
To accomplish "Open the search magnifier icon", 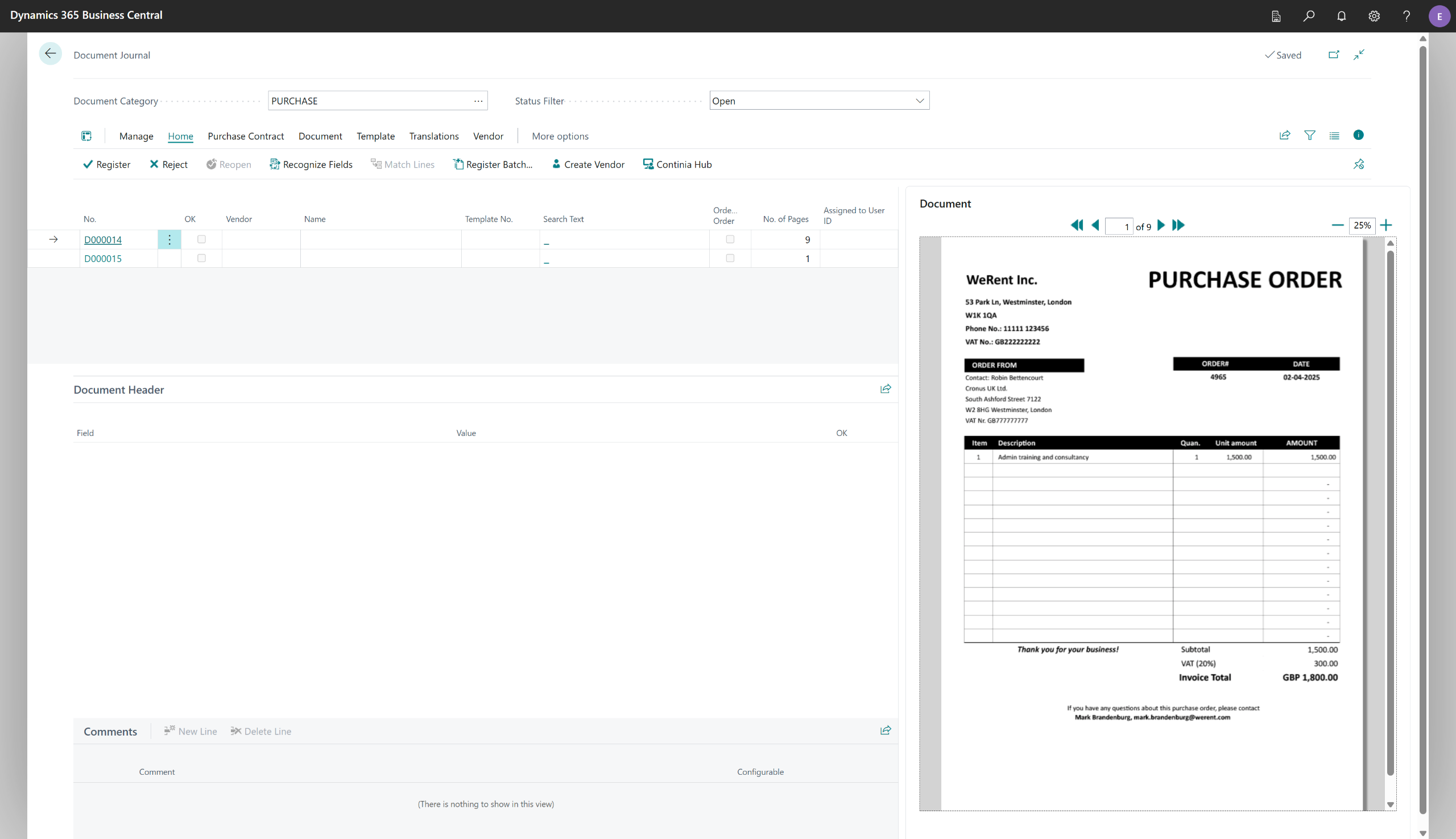I will point(1309,16).
